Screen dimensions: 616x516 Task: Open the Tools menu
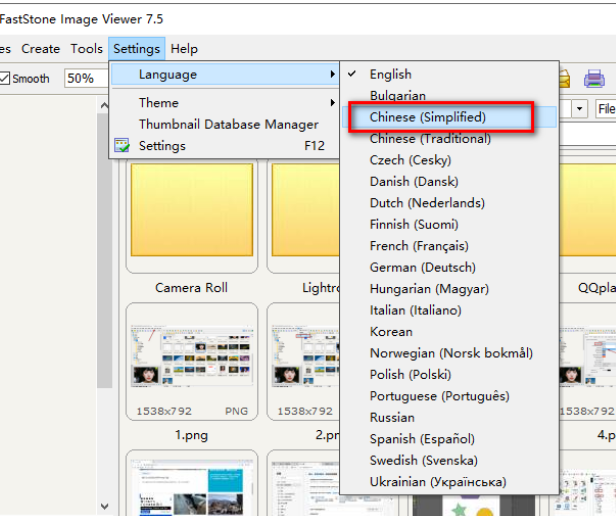click(86, 48)
